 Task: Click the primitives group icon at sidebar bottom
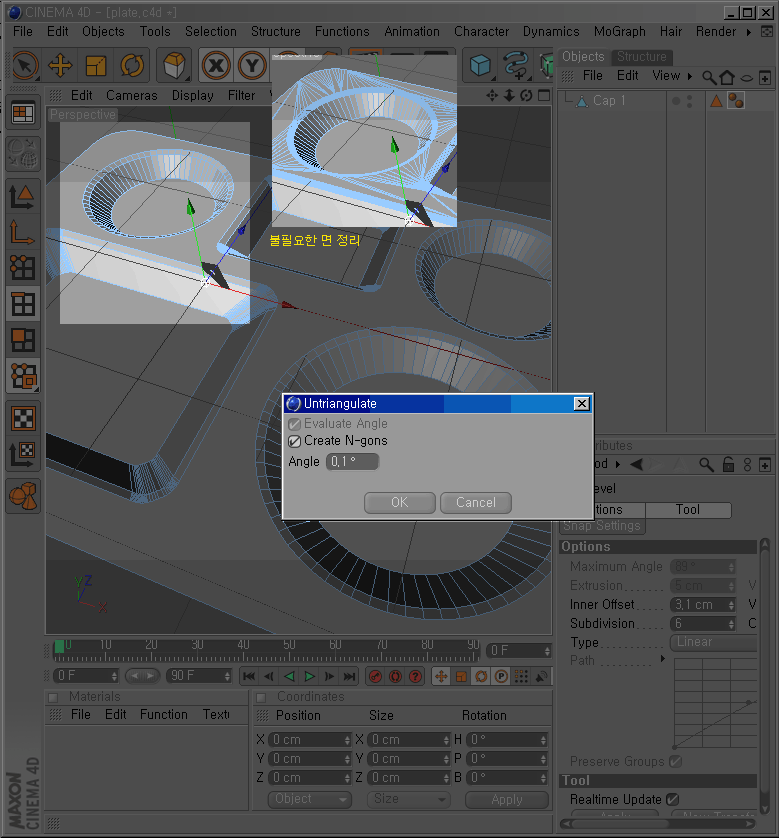[23, 496]
